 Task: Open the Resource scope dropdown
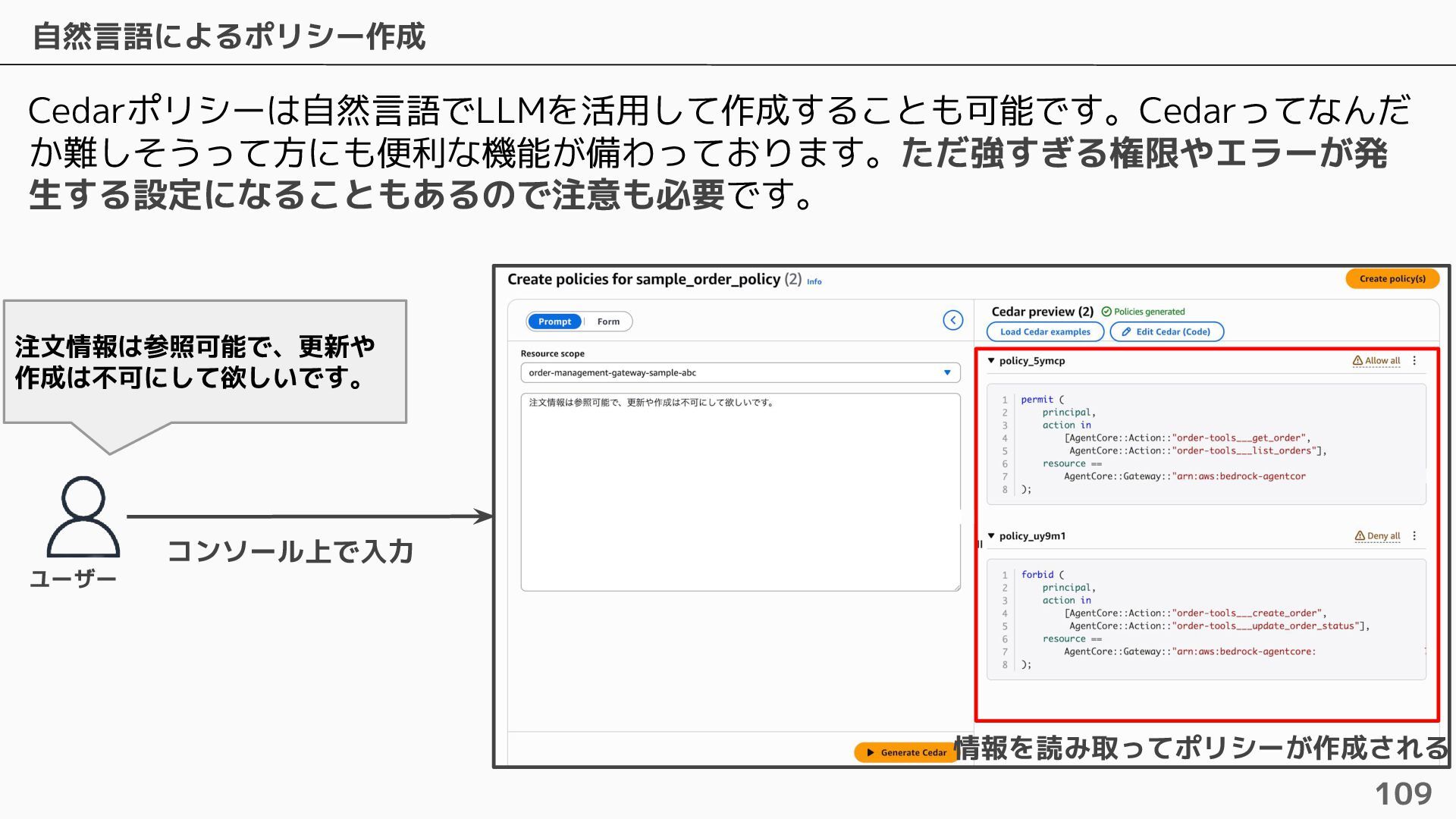coord(740,372)
